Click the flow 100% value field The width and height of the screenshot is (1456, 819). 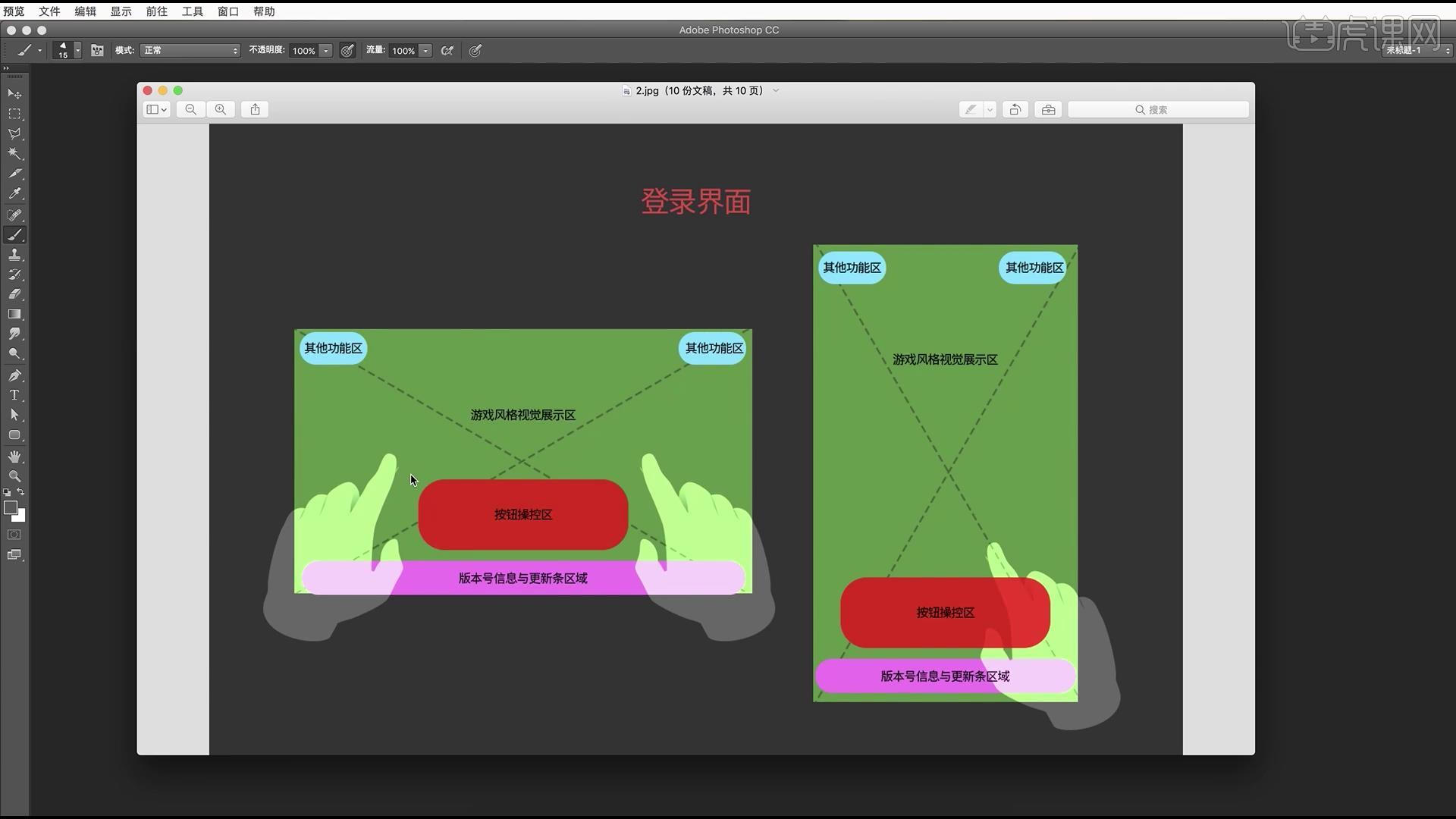pos(403,51)
